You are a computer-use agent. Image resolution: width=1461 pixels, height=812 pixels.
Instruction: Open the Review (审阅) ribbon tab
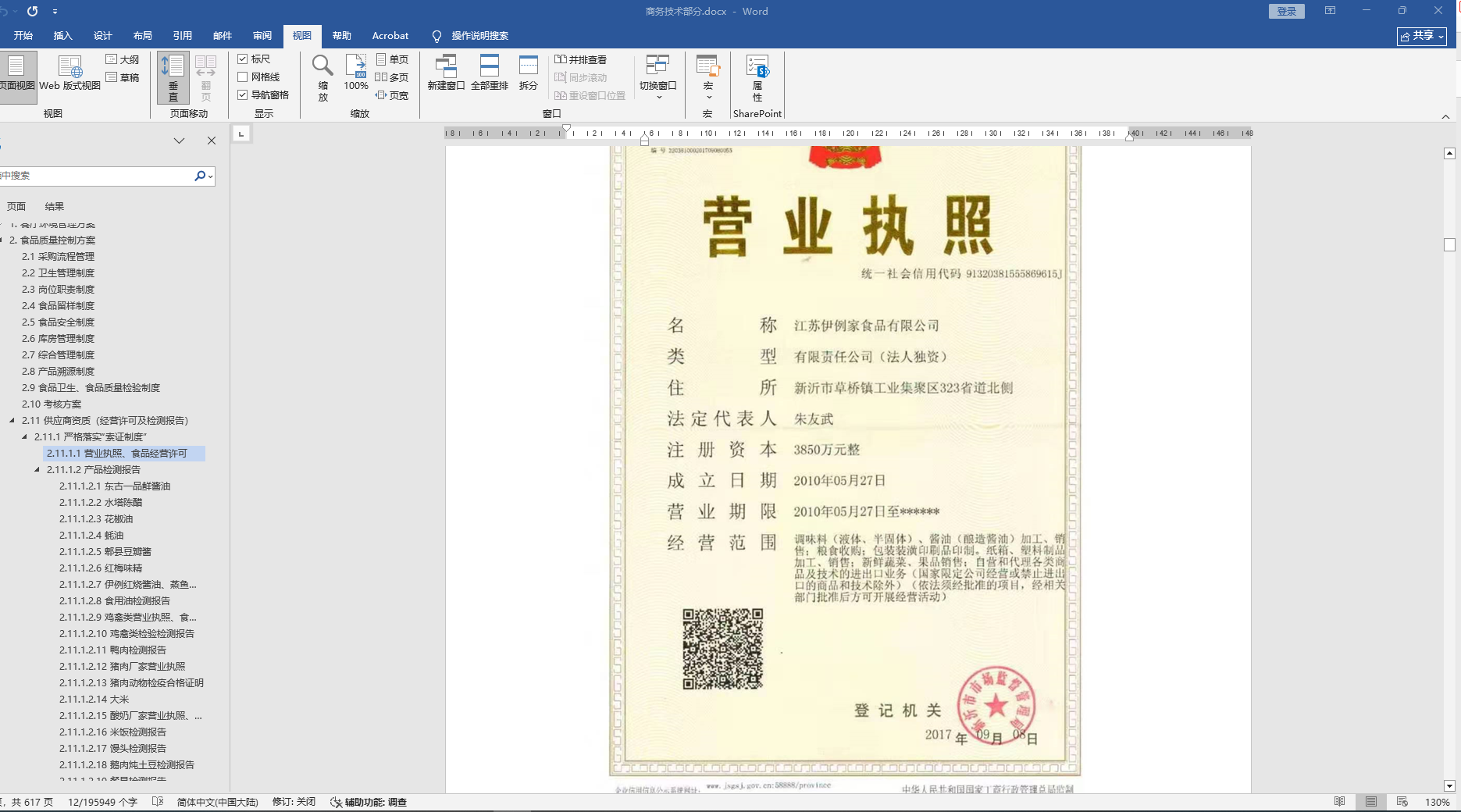tap(262, 36)
